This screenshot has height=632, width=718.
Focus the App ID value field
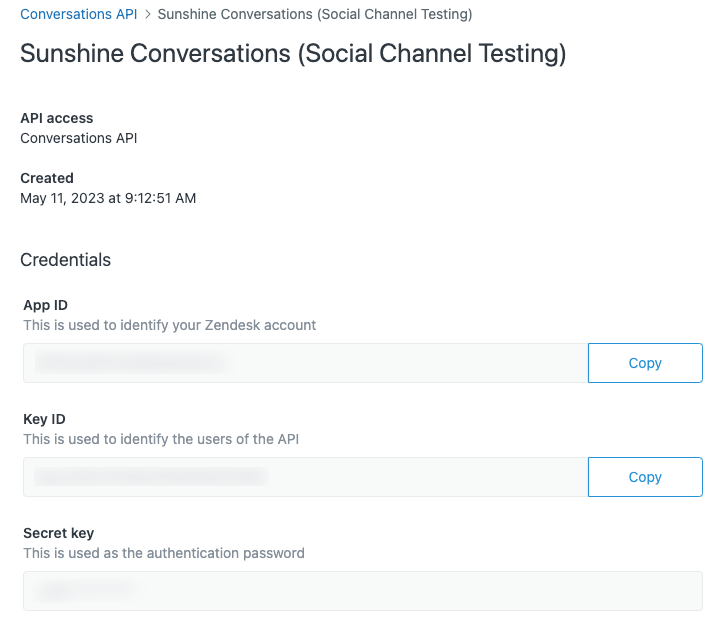pyautogui.click(x=305, y=363)
